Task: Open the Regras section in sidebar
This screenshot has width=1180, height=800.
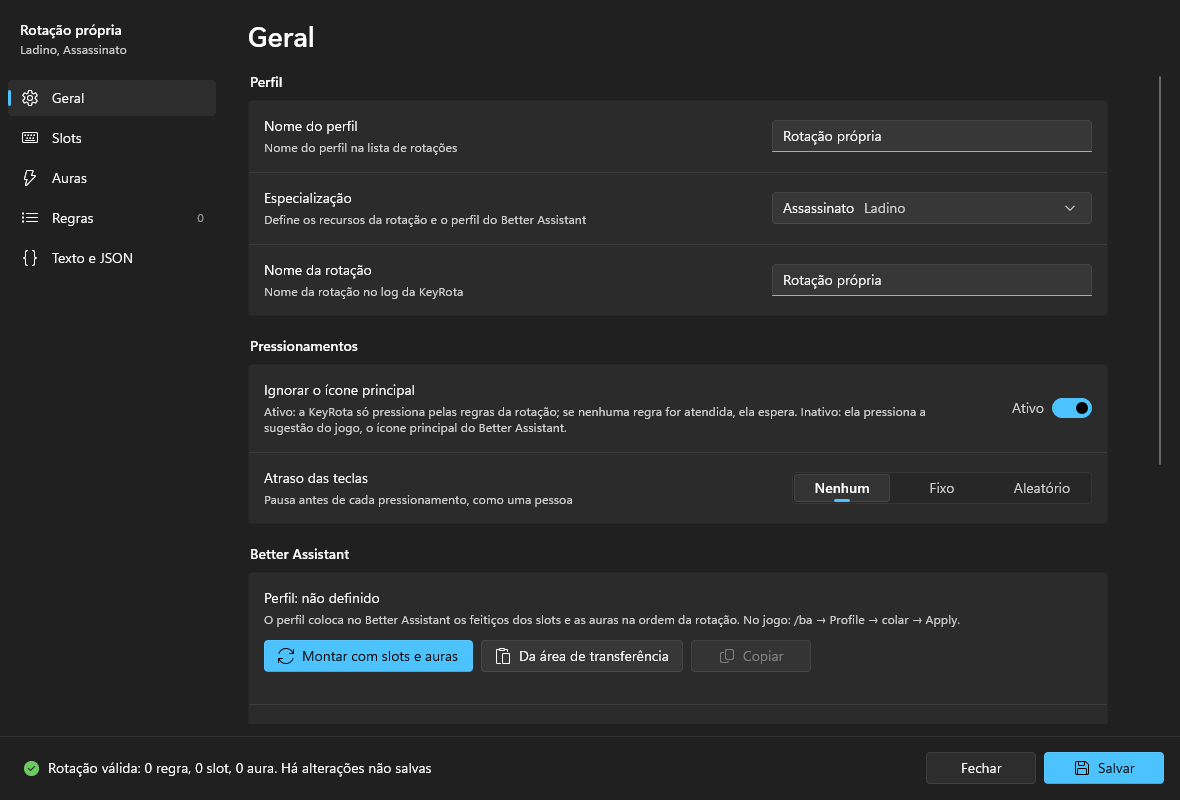Action: point(112,218)
